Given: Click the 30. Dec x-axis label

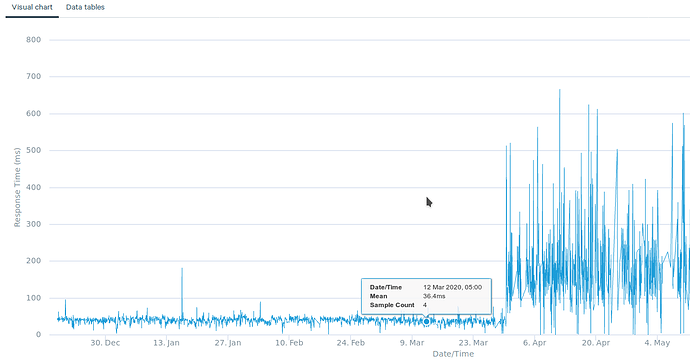Looking at the screenshot, I should pos(105,343).
